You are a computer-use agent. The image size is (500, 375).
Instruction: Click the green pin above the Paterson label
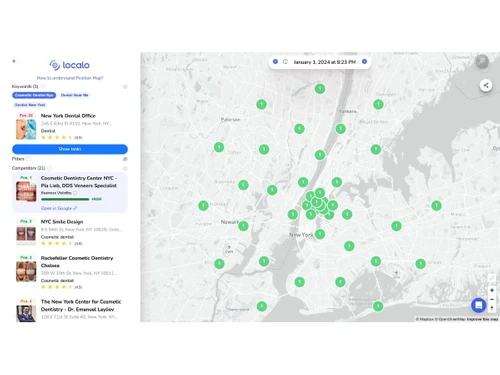[261, 104]
